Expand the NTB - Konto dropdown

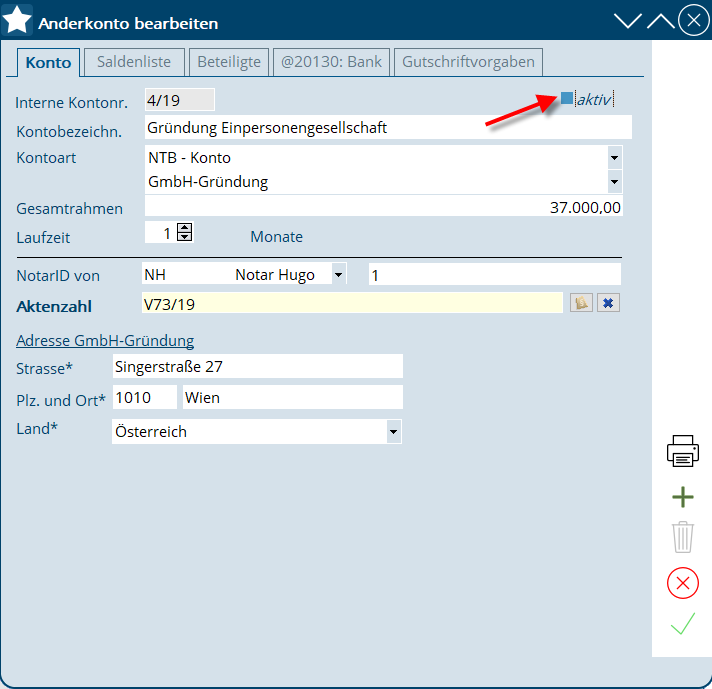click(x=613, y=158)
